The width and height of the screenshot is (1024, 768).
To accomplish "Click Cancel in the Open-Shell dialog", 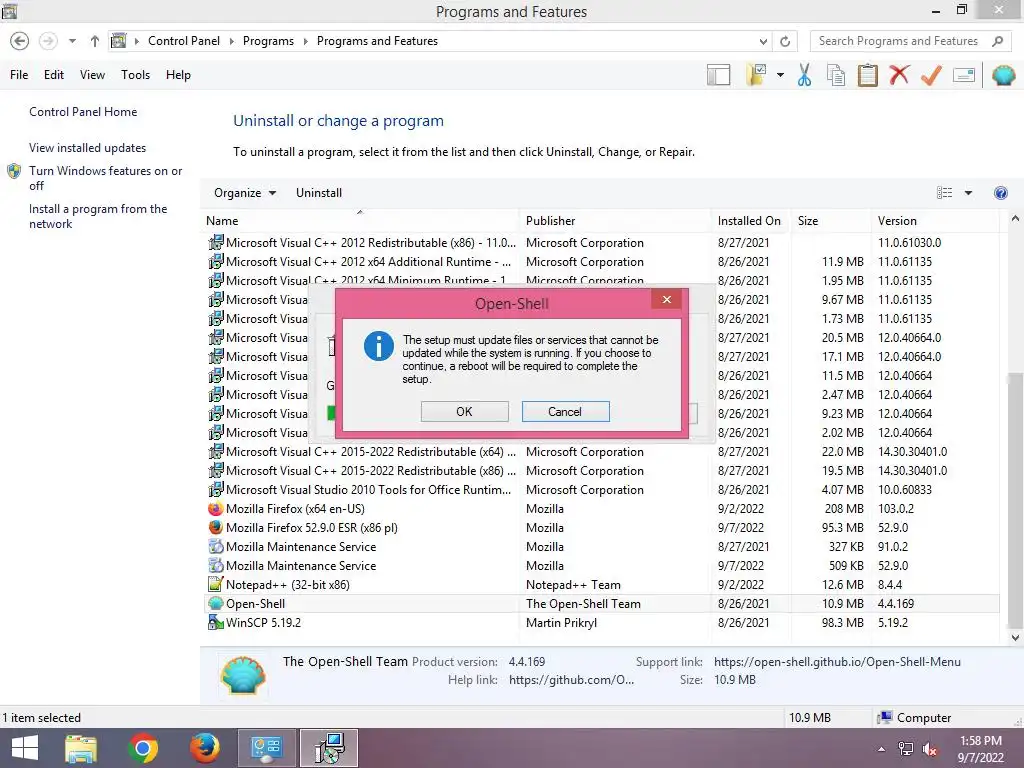I will tap(565, 411).
